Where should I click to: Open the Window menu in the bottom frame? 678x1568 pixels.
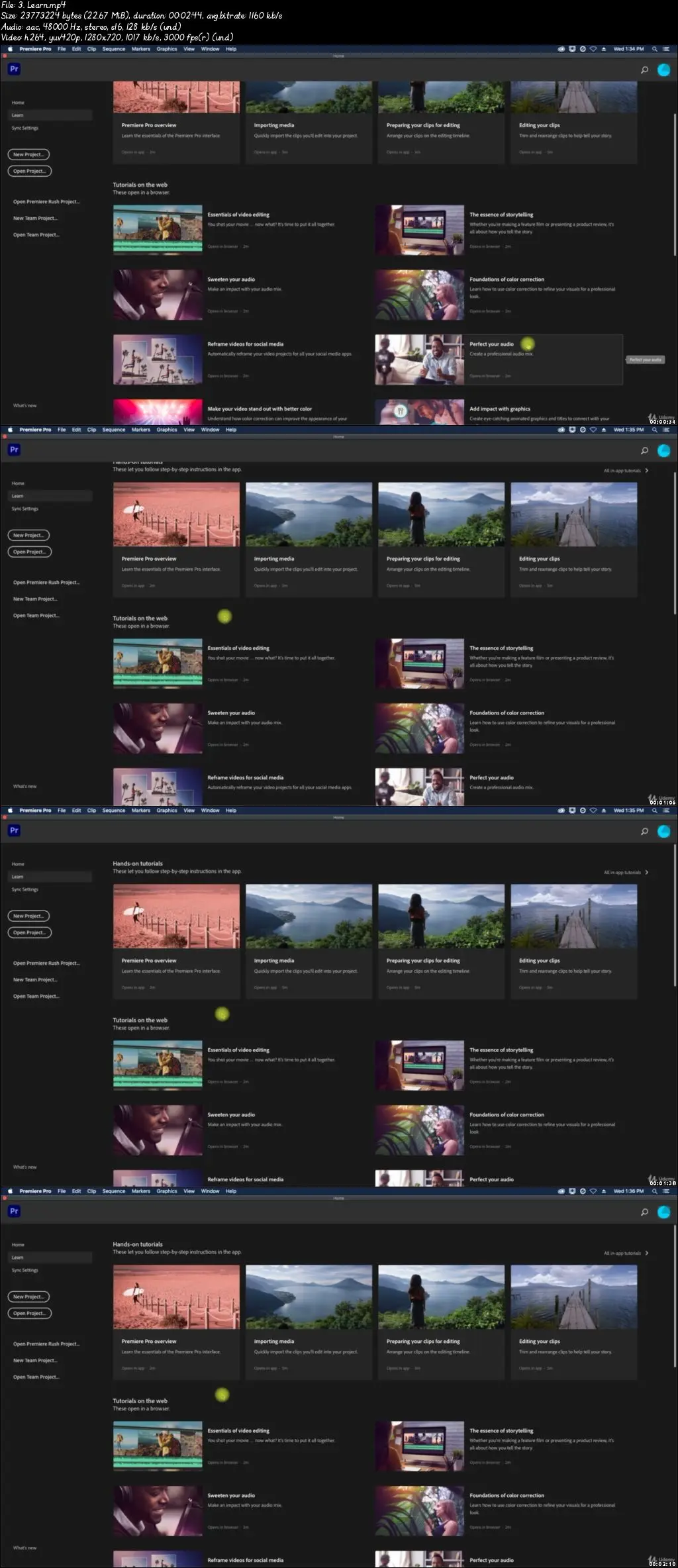tap(211, 1191)
